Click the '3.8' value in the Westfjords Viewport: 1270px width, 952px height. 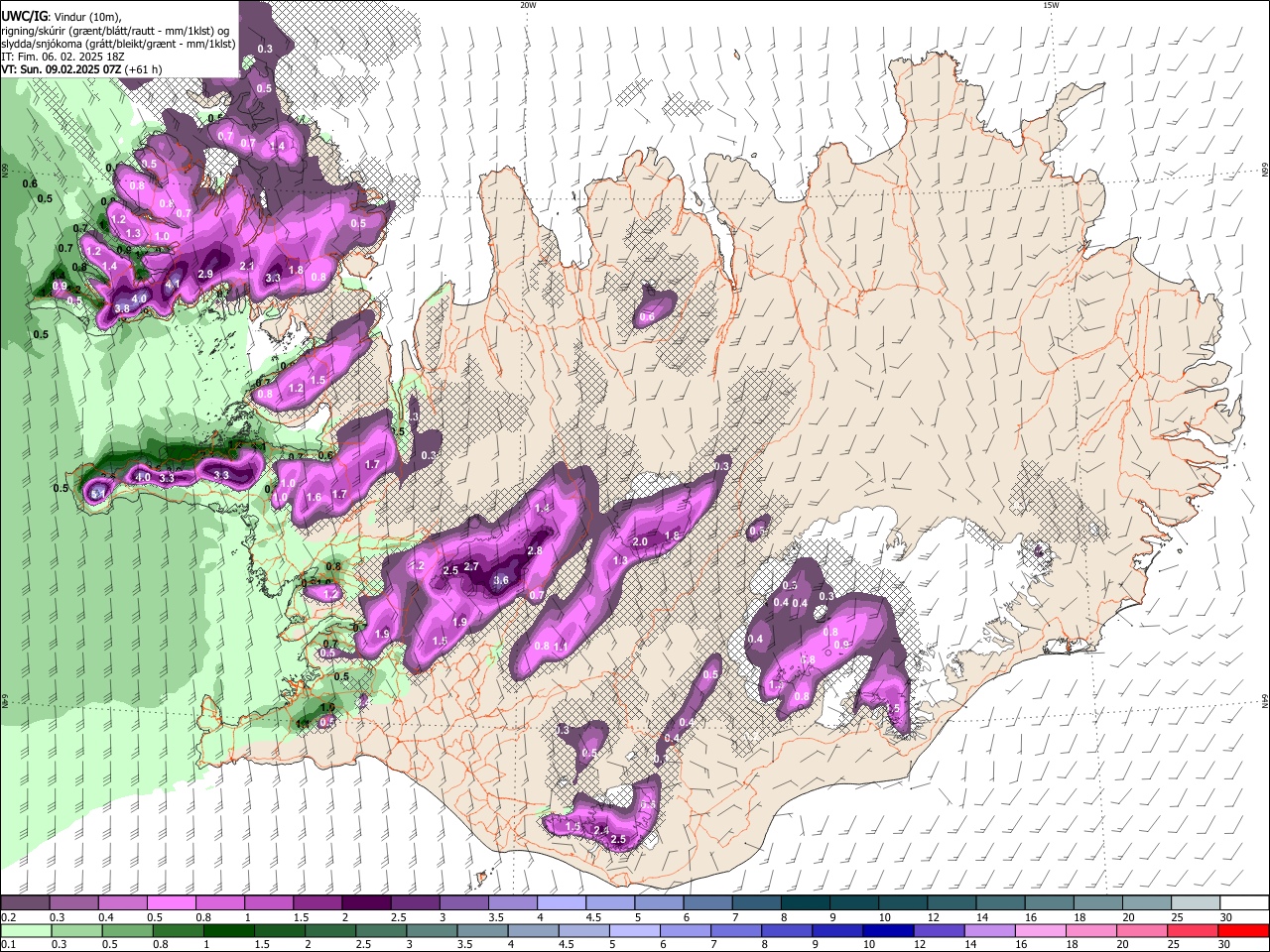122,309
